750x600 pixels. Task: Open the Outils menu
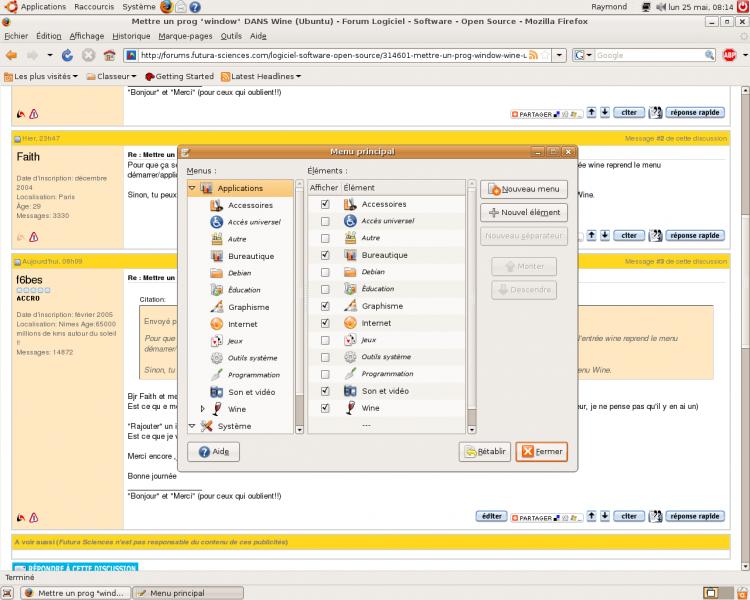pyautogui.click(x=231, y=36)
